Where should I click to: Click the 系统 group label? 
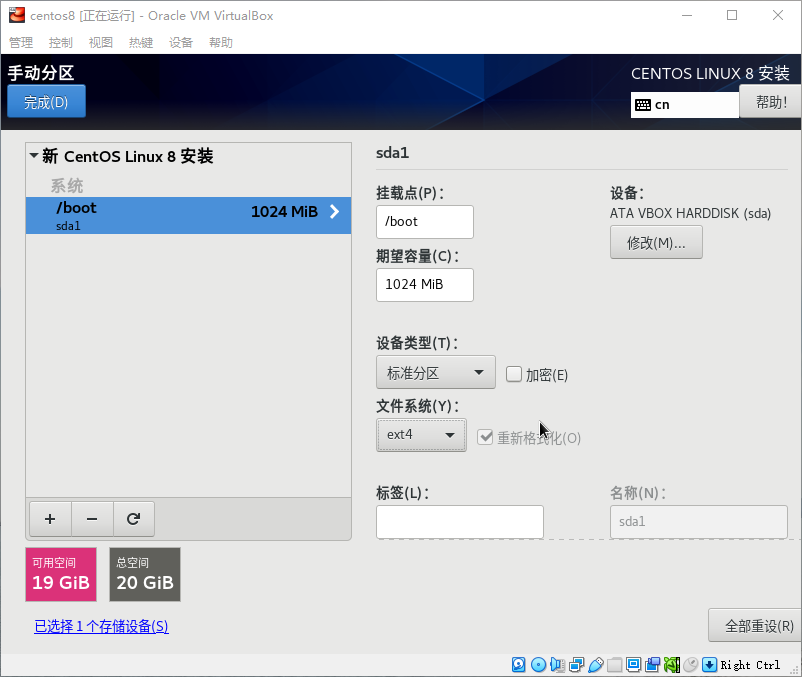[66, 186]
